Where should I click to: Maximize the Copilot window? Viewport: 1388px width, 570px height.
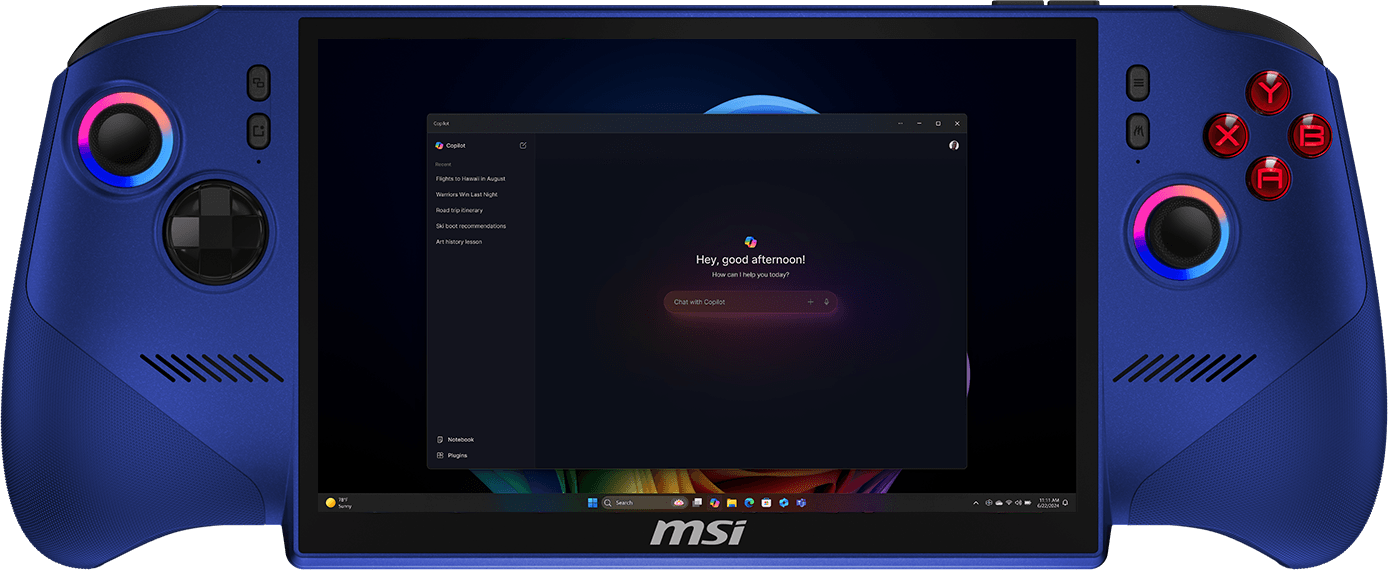tap(938, 123)
